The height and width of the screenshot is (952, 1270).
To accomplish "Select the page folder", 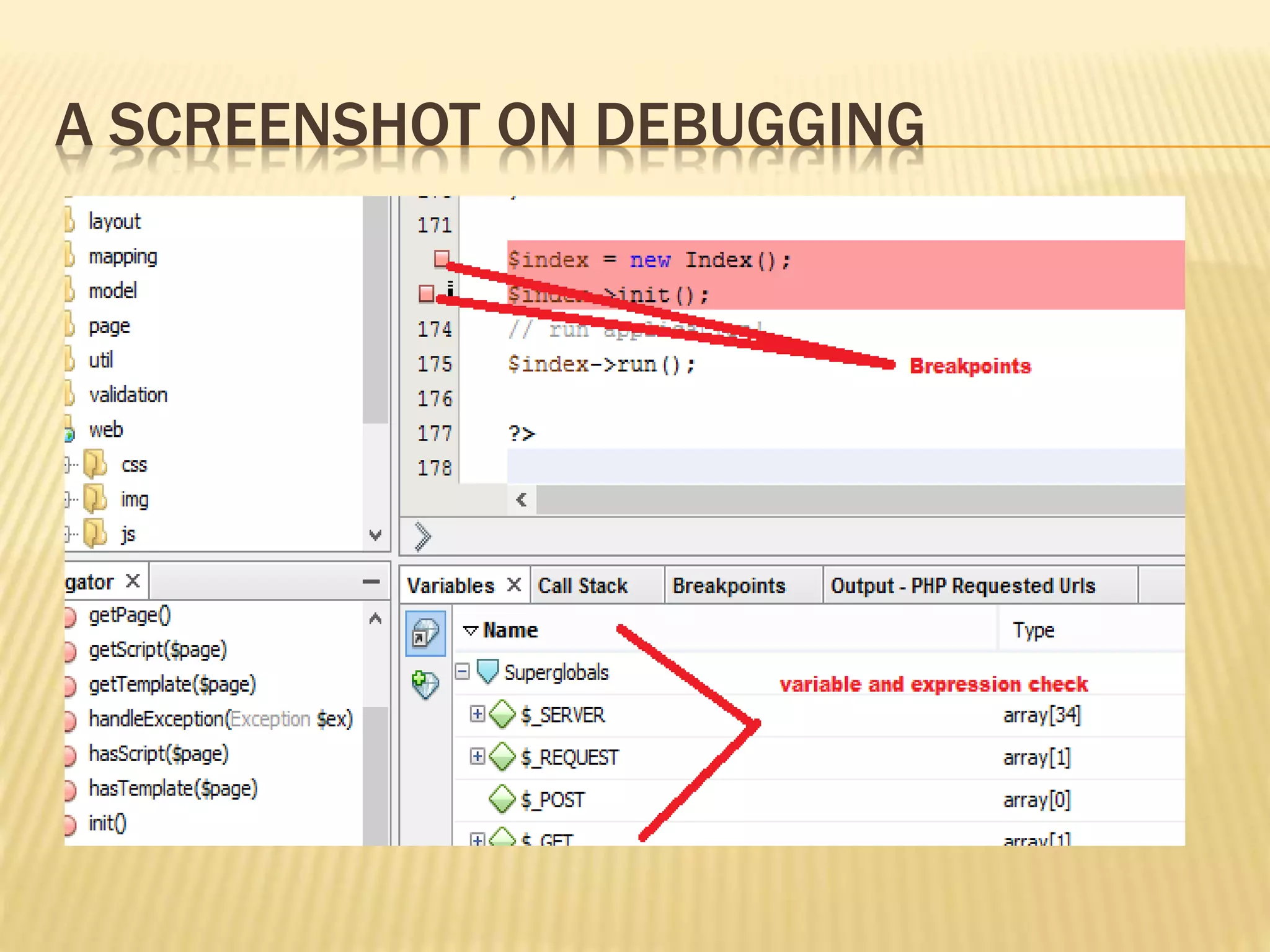I will (x=109, y=326).
